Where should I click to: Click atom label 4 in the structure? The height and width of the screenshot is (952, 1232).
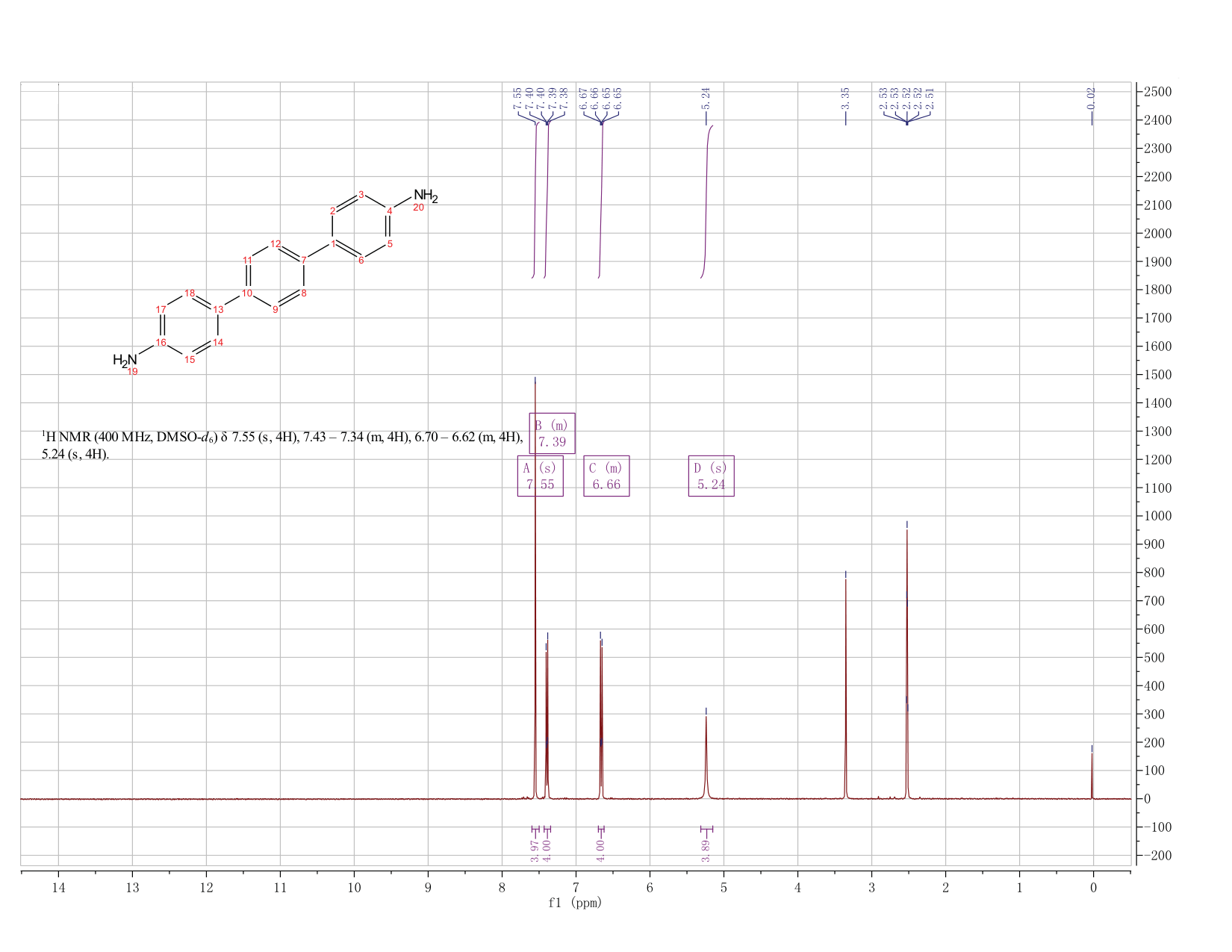point(389,211)
